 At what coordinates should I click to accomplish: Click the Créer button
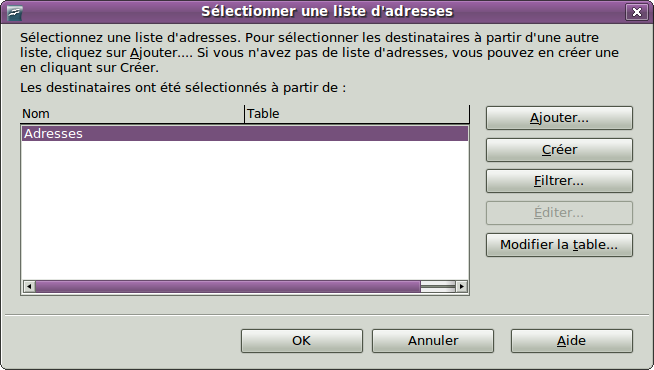pyautogui.click(x=559, y=150)
